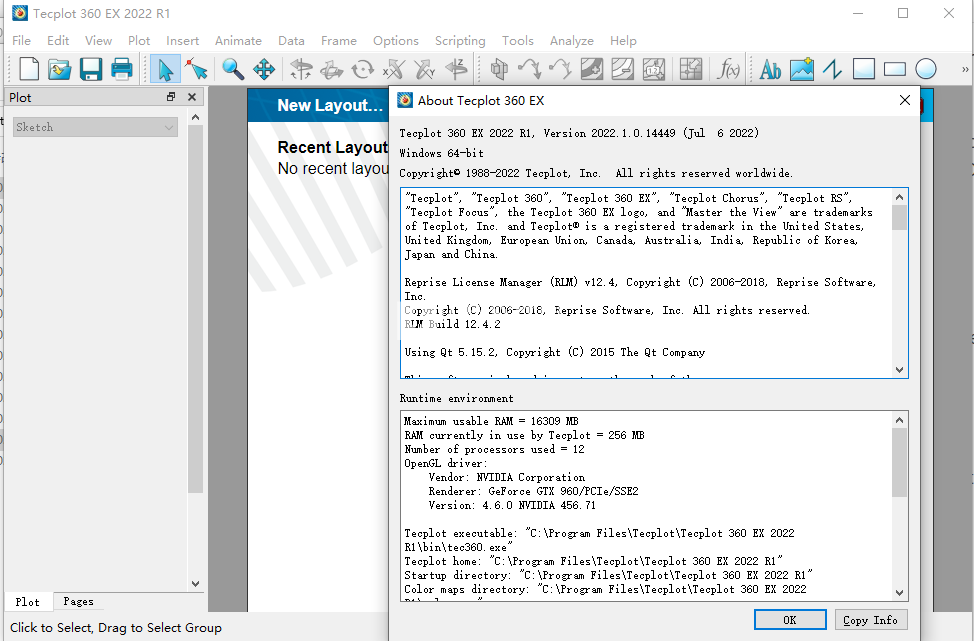Click the license text scroll down arrow

tap(899, 370)
